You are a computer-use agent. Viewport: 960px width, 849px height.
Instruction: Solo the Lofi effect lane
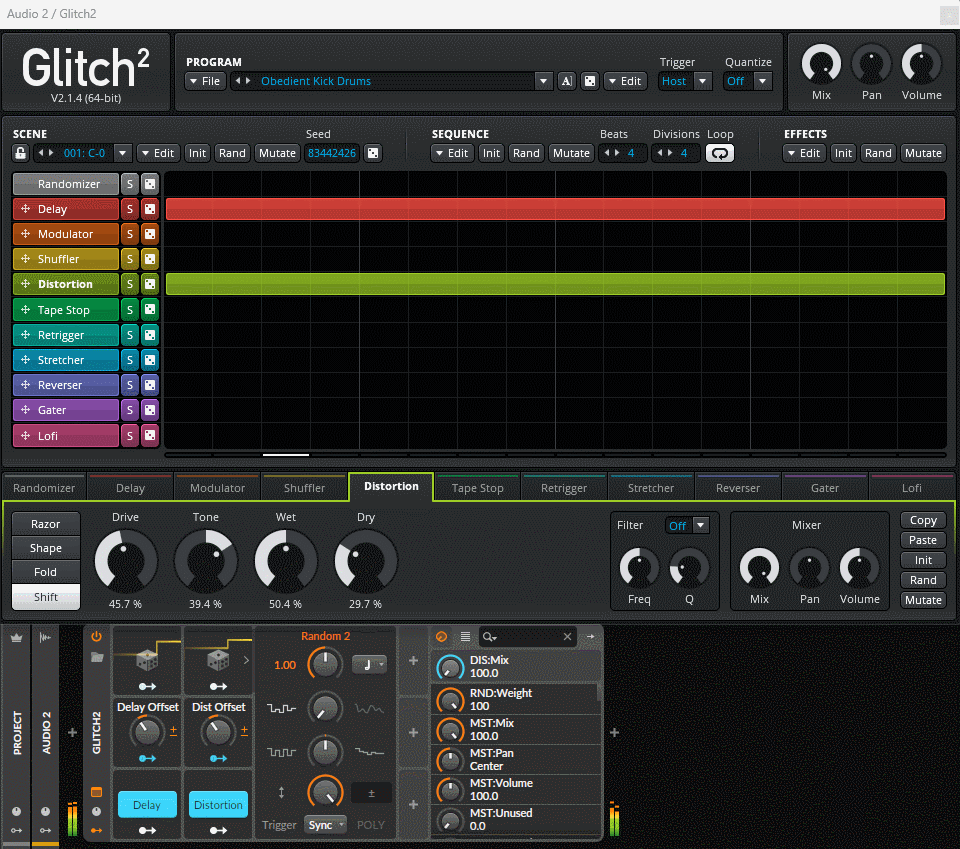(130, 436)
